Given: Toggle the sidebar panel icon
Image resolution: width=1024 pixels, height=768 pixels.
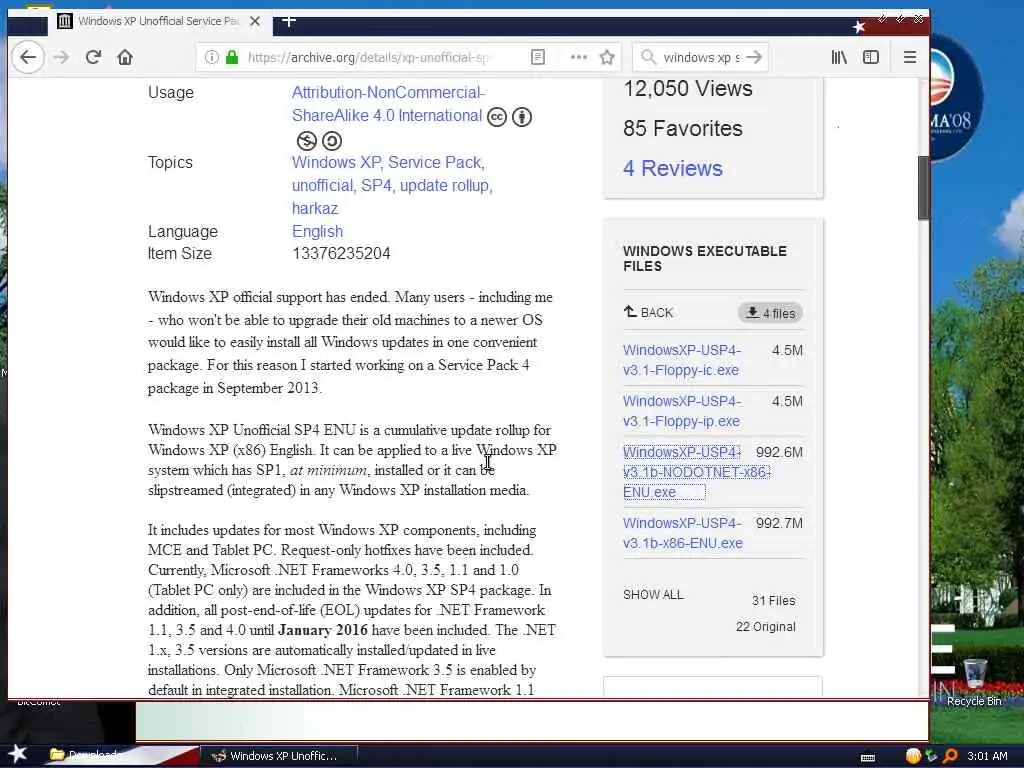Looking at the screenshot, I should tap(871, 57).
